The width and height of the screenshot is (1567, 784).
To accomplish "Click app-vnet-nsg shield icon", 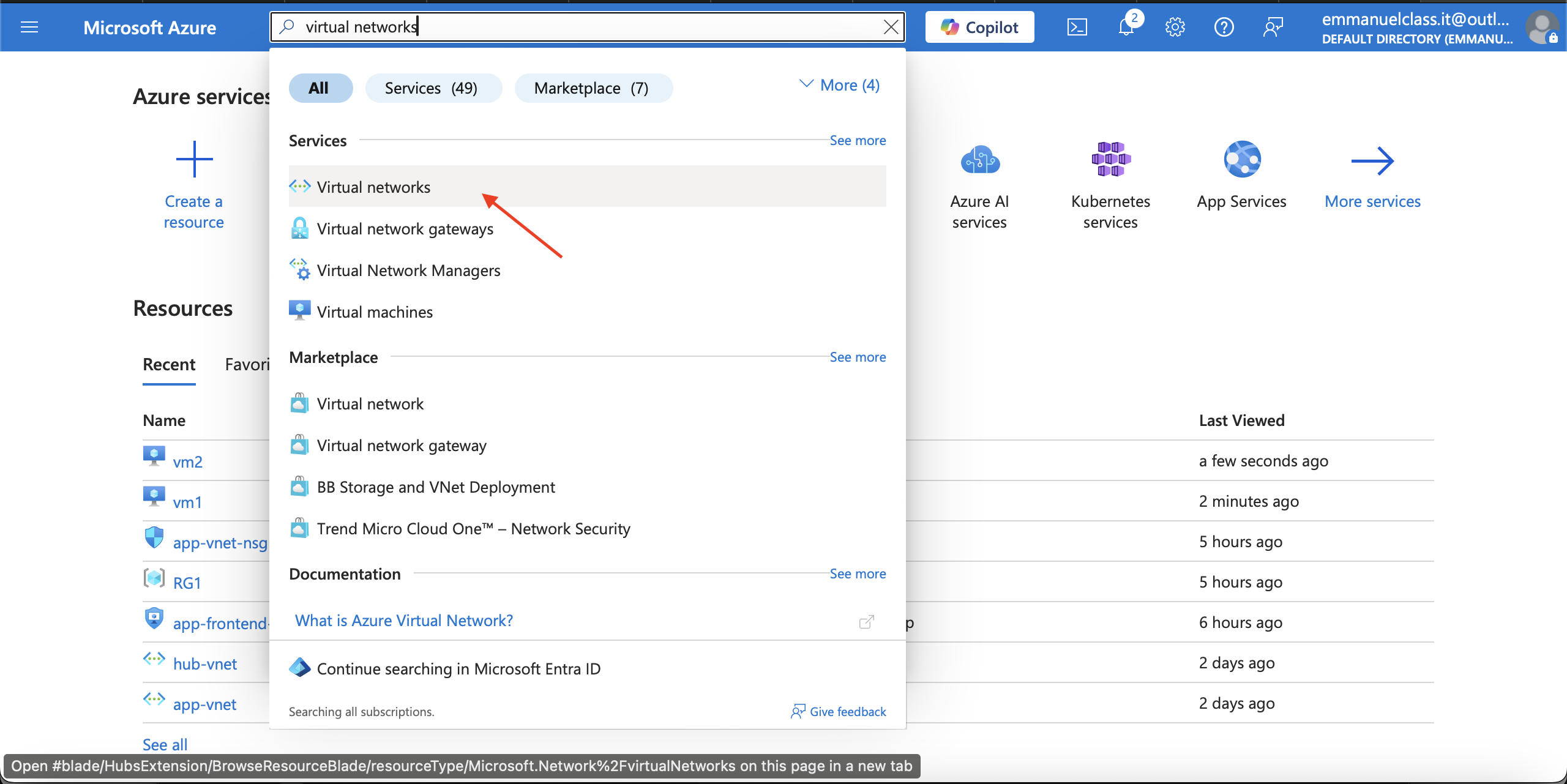I will (x=154, y=537).
